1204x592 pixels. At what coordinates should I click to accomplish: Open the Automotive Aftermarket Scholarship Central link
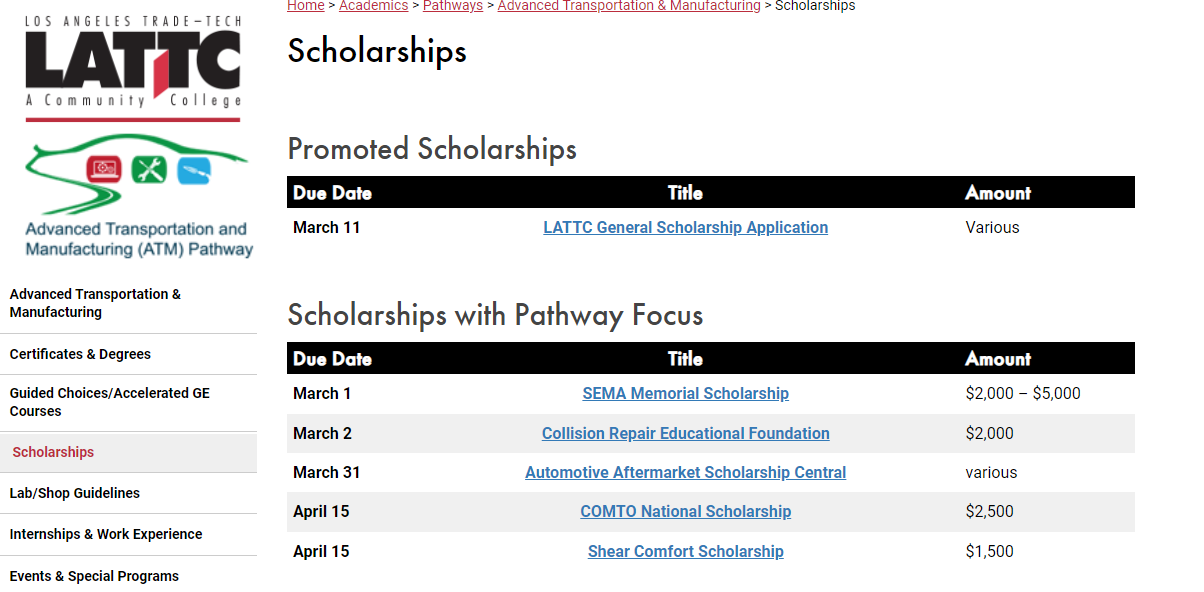coord(686,472)
